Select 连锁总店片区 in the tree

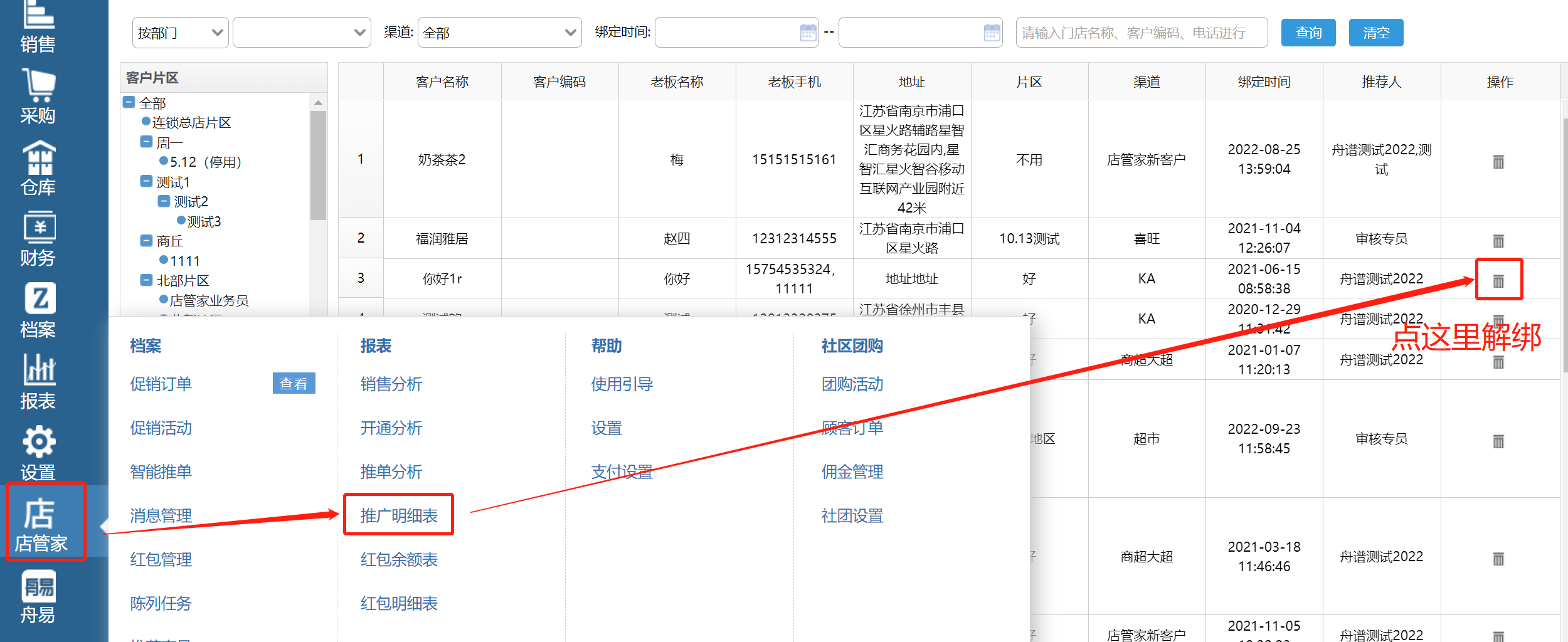point(191,122)
